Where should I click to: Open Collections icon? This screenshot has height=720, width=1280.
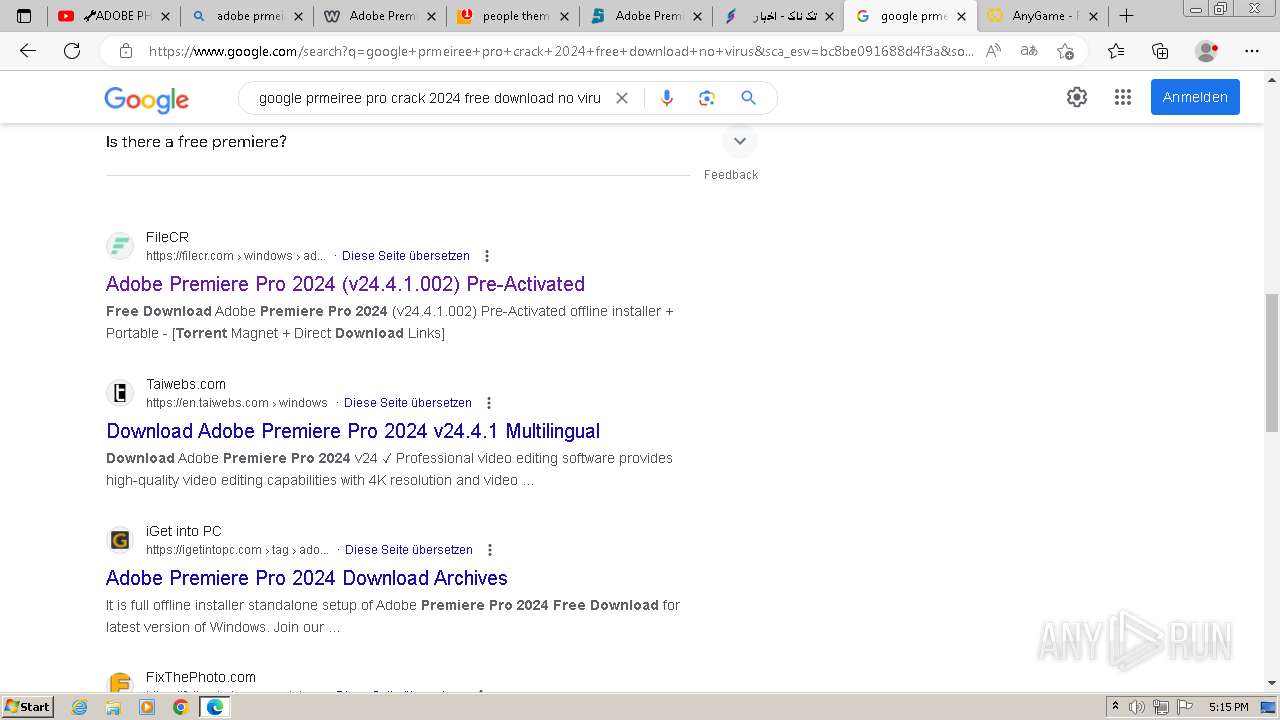pyautogui.click(x=1160, y=51)
